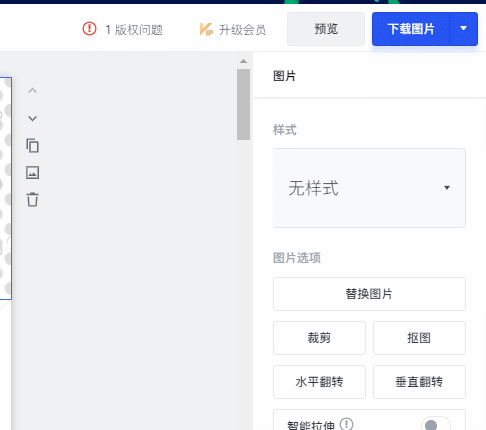Click the 裁剪 crop button

click(319, 338)
